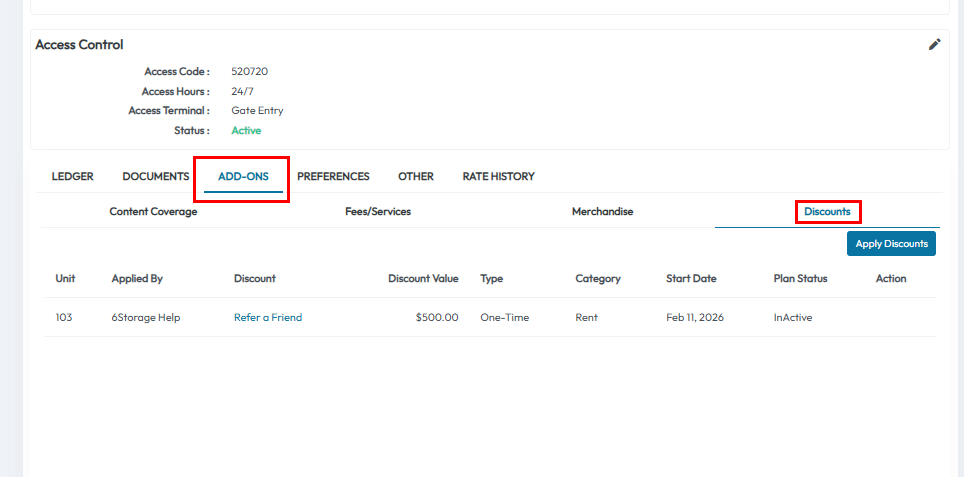The height and width of the screenshot is (477, 964).
Task: Select the ADD-ONS tab
Action: 243,177
